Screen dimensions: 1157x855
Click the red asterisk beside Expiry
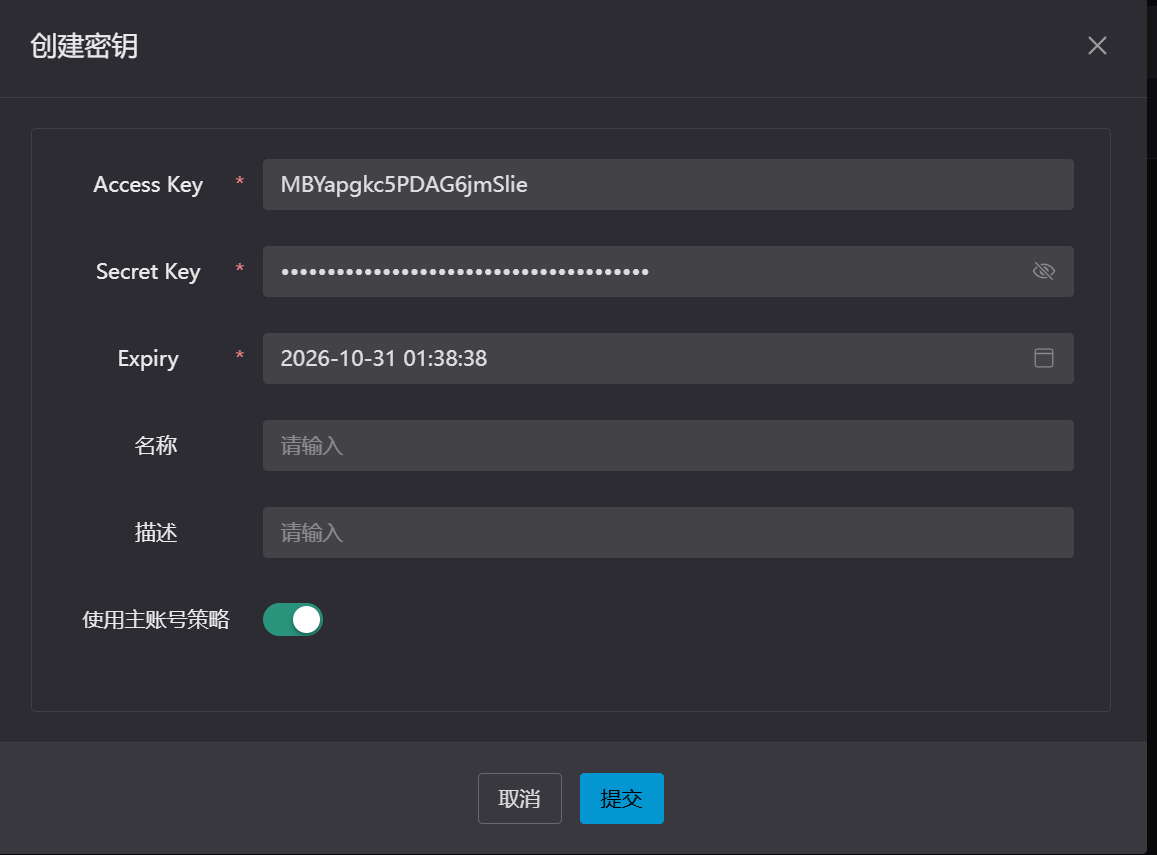tap(239, 357)
